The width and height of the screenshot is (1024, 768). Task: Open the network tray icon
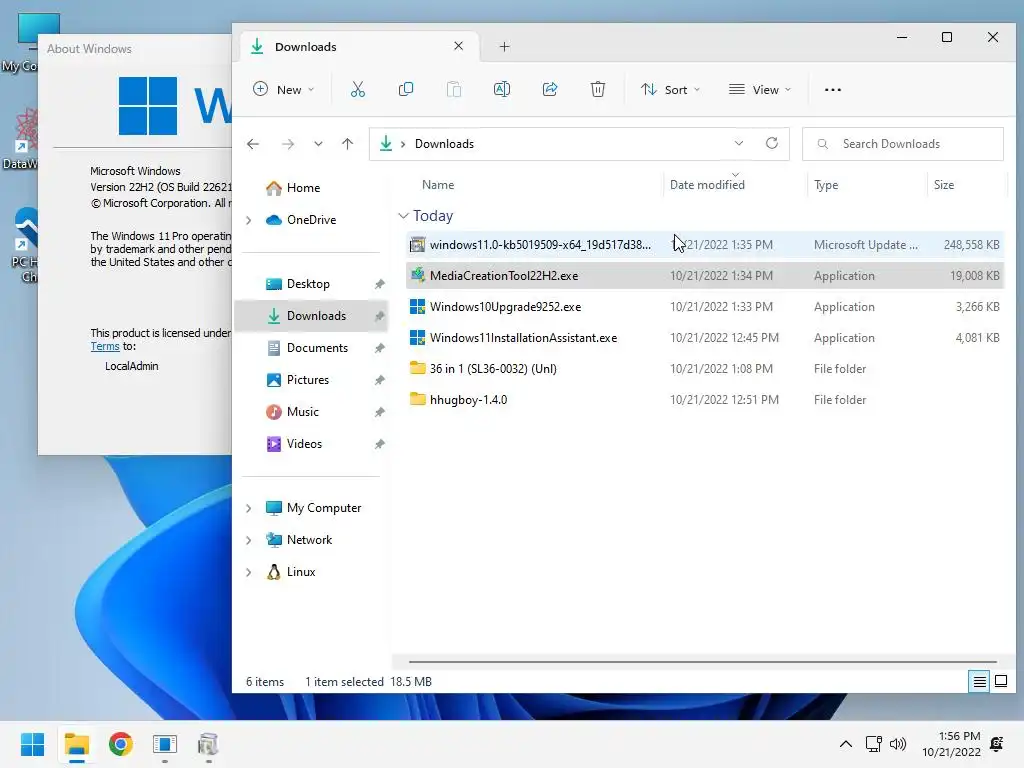tap(873, 744)
